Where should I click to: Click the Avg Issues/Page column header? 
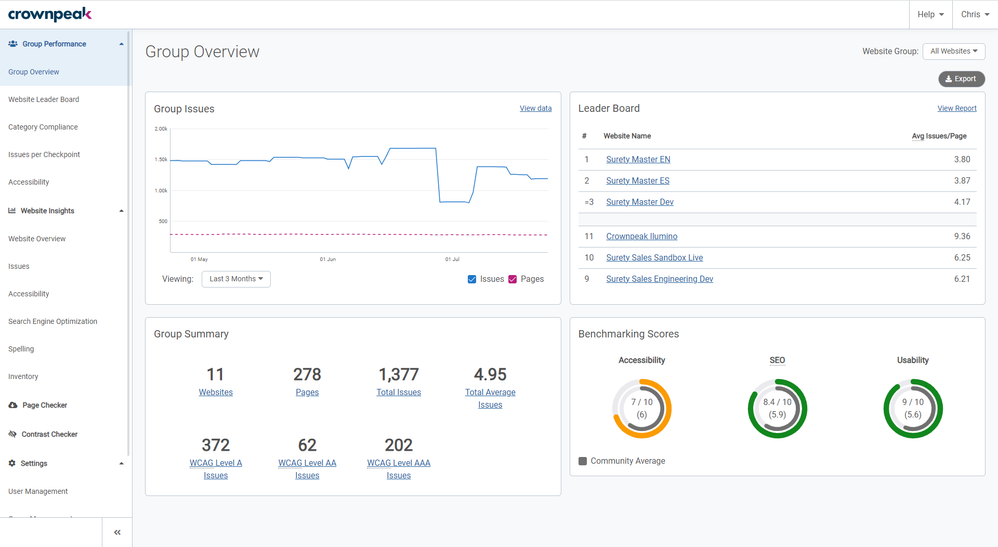939,136
